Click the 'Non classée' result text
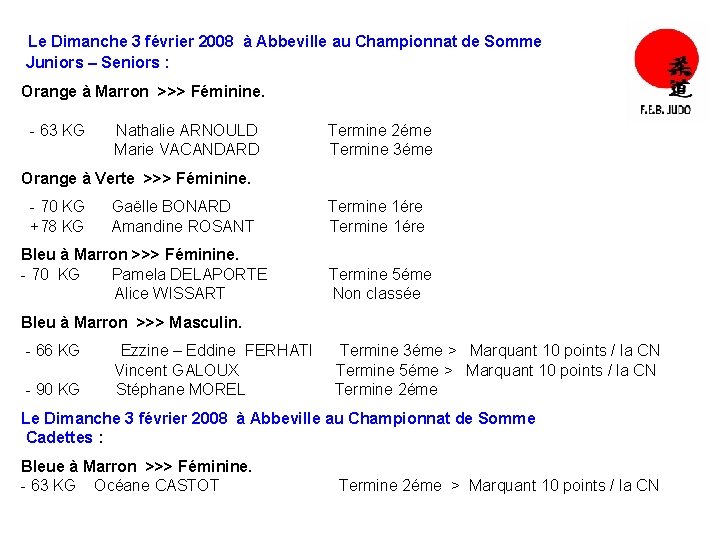 point(376,294)
